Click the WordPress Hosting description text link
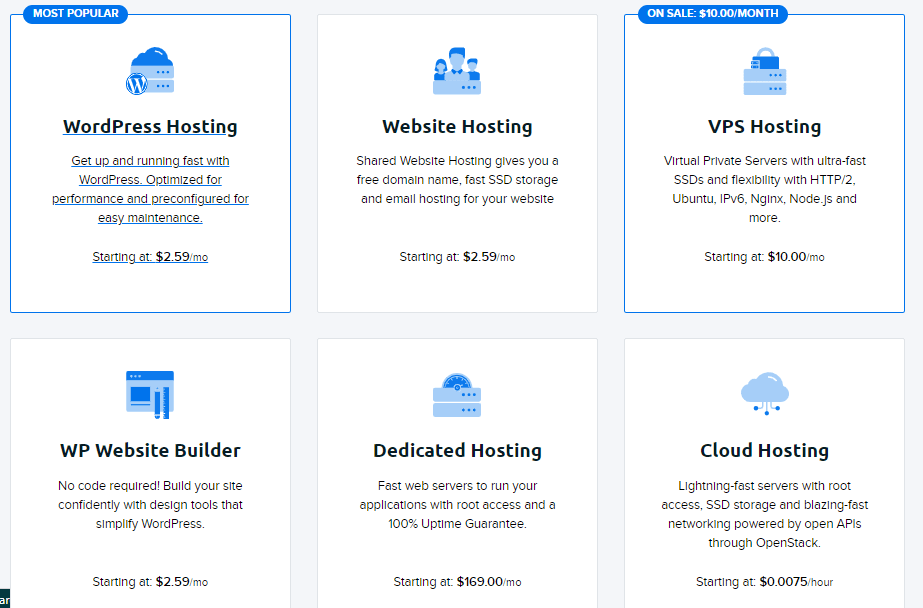Screen dimensions: 923x608 pyautogui.click(x=150, y=189)
